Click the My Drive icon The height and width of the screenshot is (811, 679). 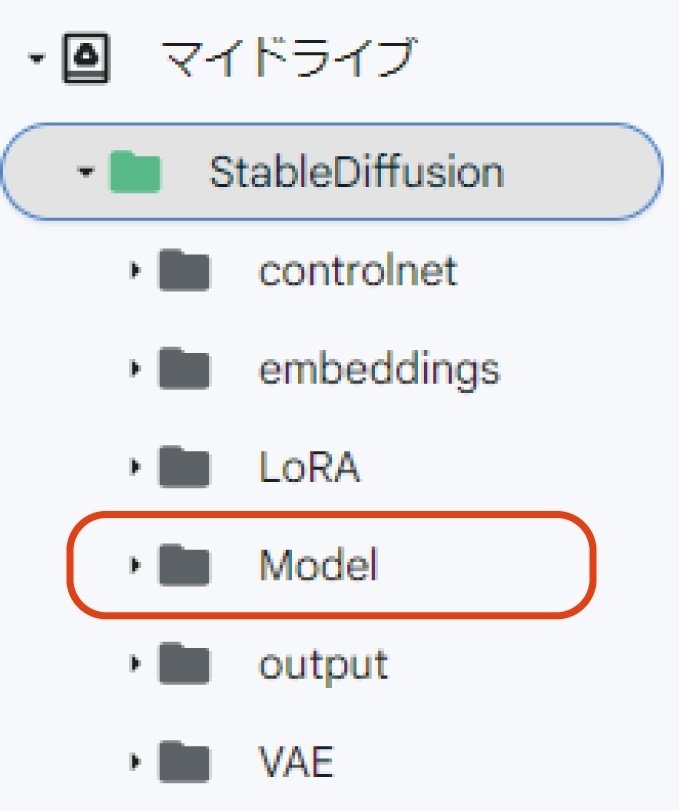point(85,60)
